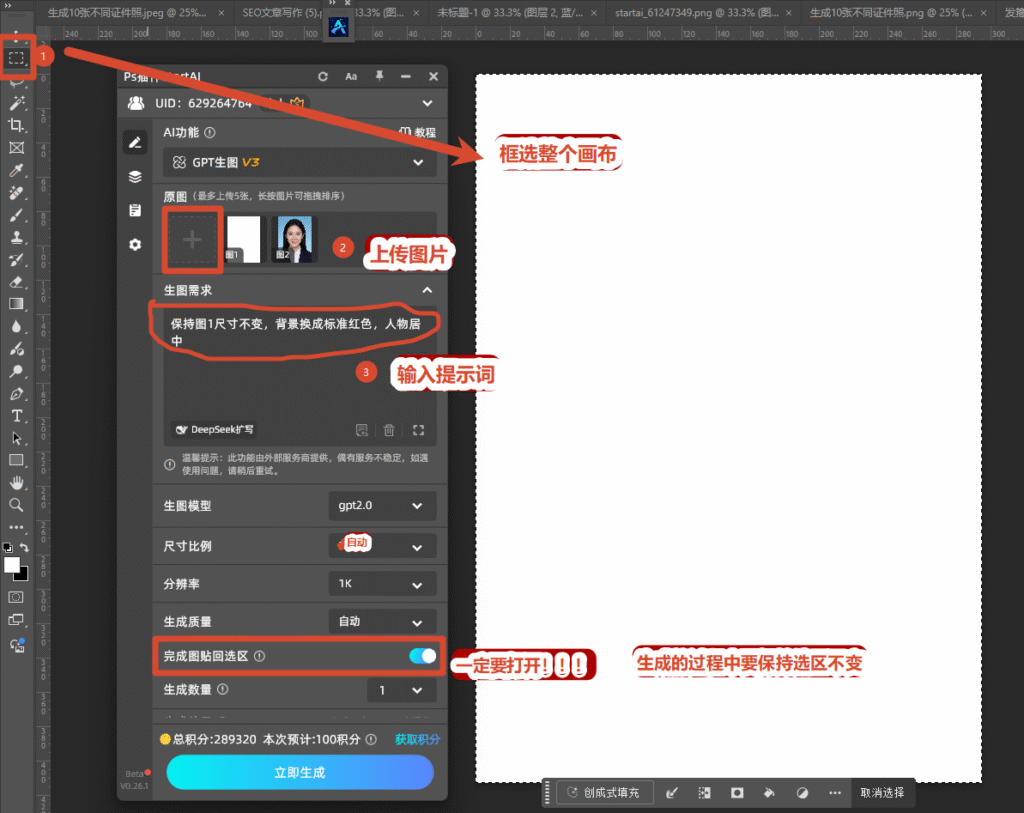Pin the StartAI plugin panel
The height and width of the screenshot is (813, 1024).
pos(379,76)
